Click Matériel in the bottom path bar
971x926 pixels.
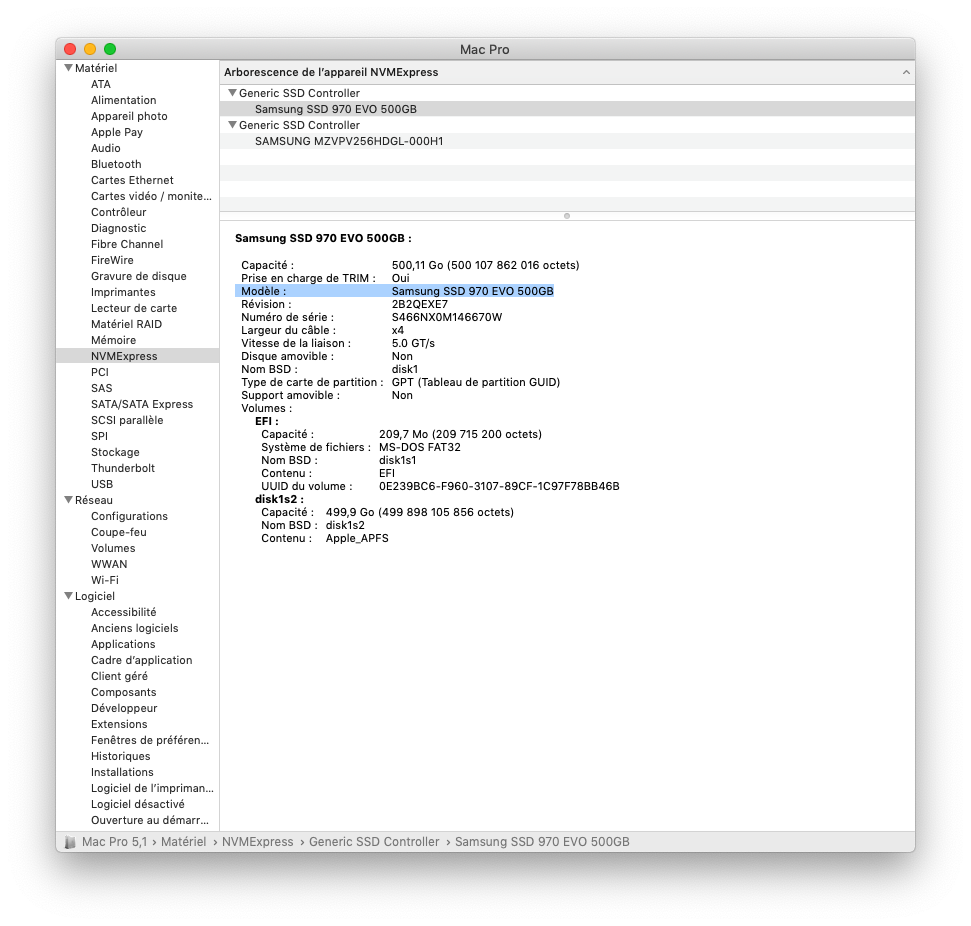point(183,842)
